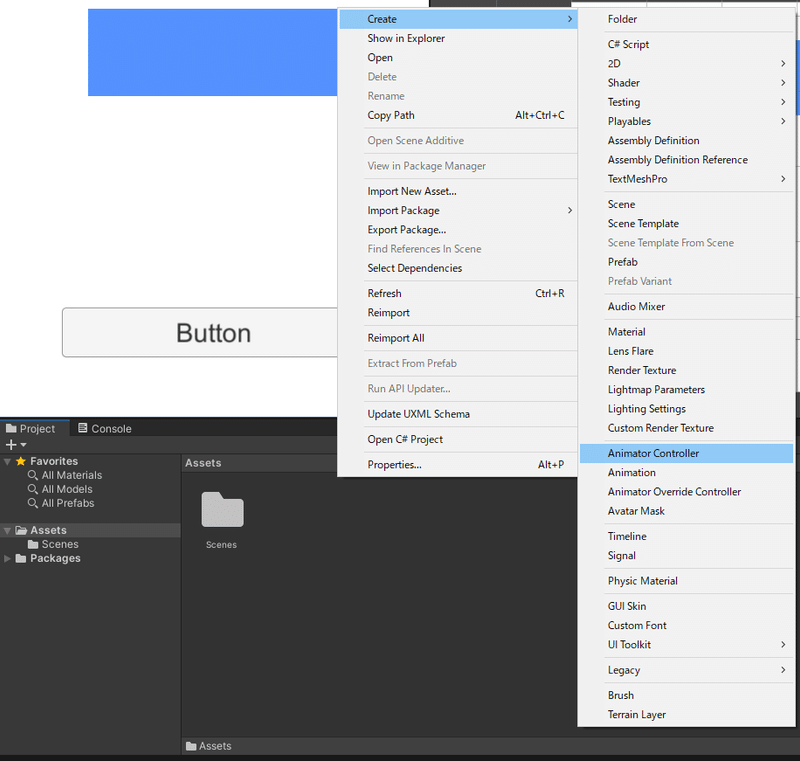
Task: Collapse the Assets tree folder
Action: [7, 531]
